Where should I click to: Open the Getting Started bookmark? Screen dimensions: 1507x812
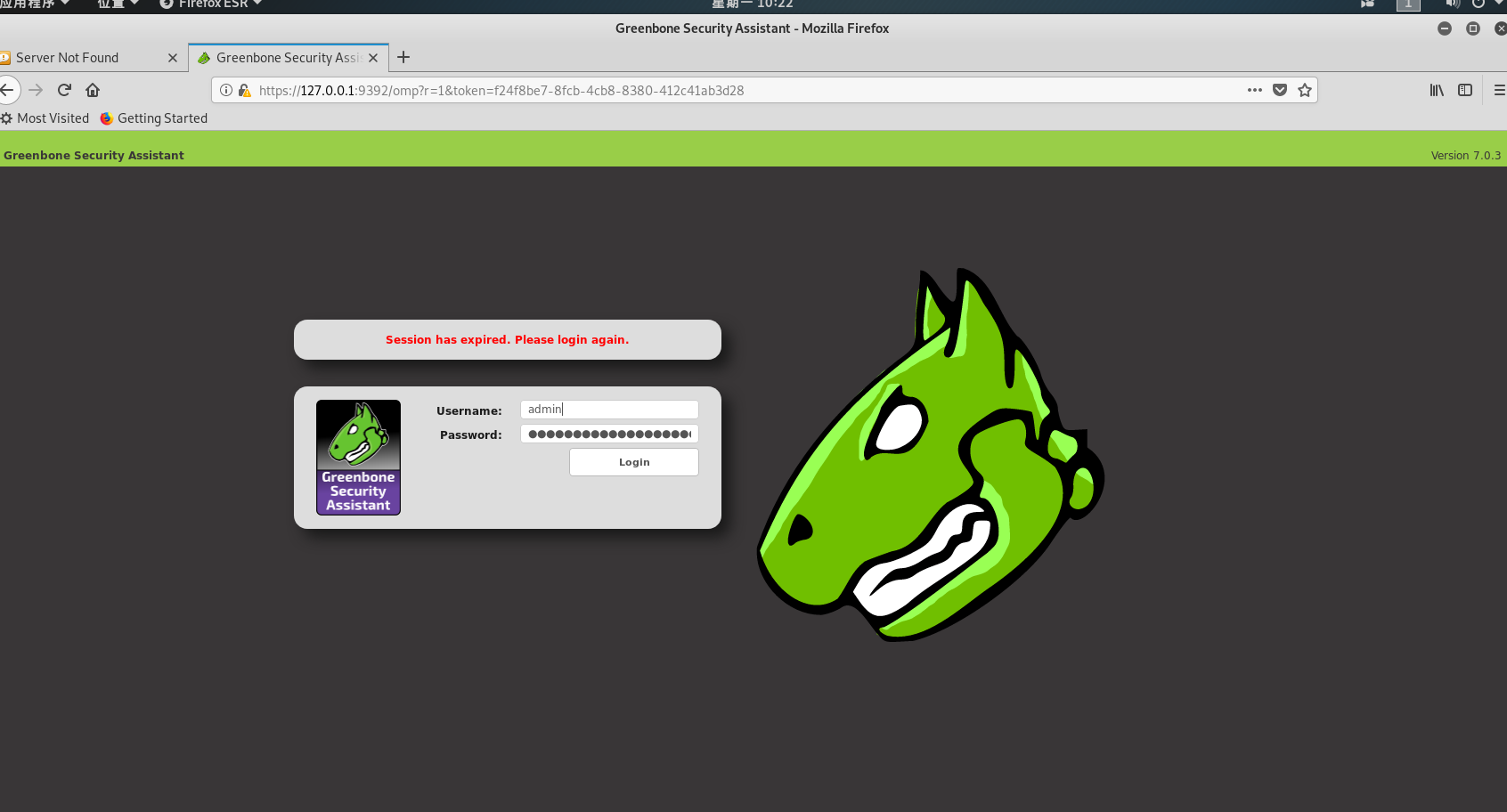tap(154, 118)
